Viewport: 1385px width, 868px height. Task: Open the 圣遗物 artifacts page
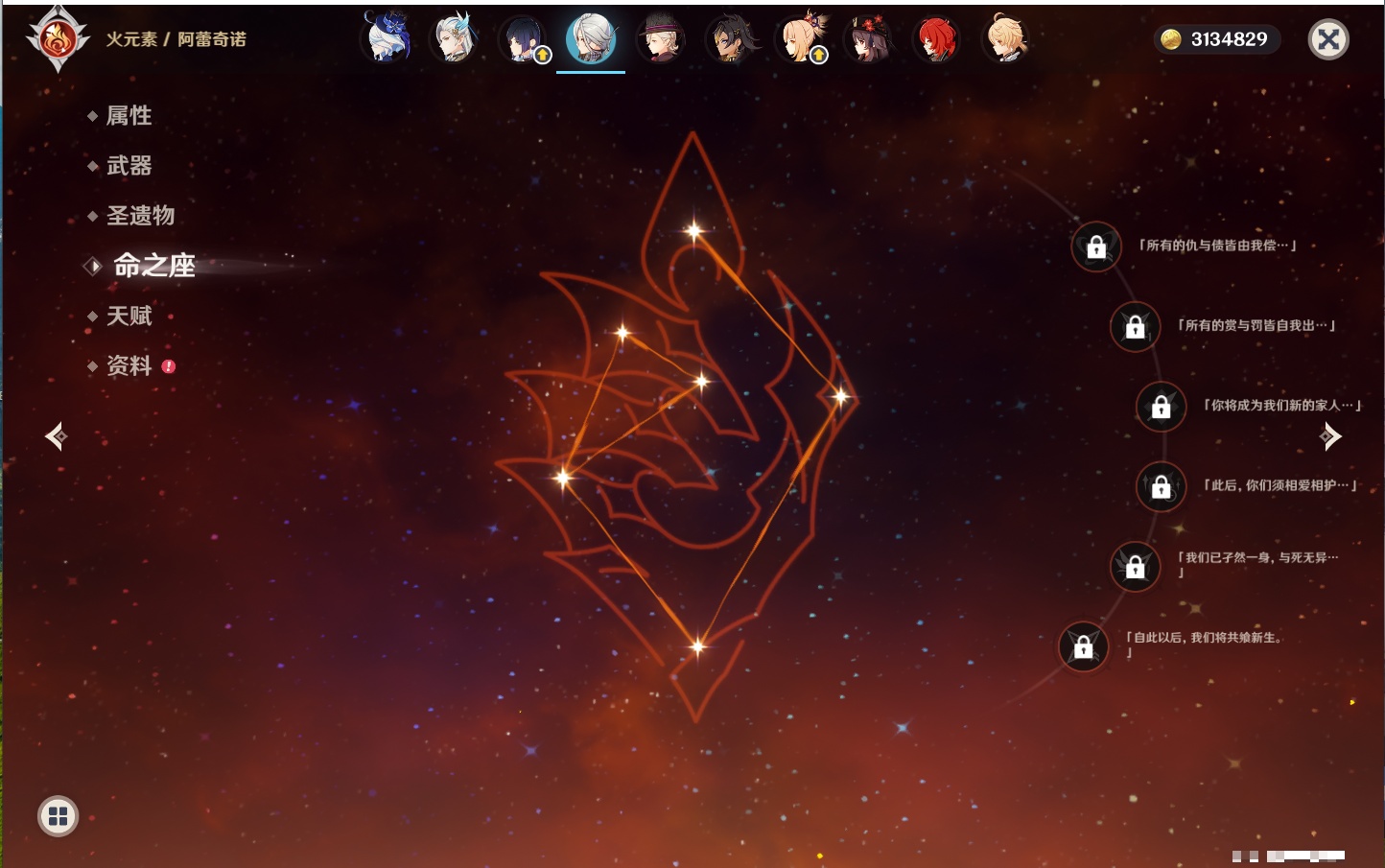tap(140, 216)
